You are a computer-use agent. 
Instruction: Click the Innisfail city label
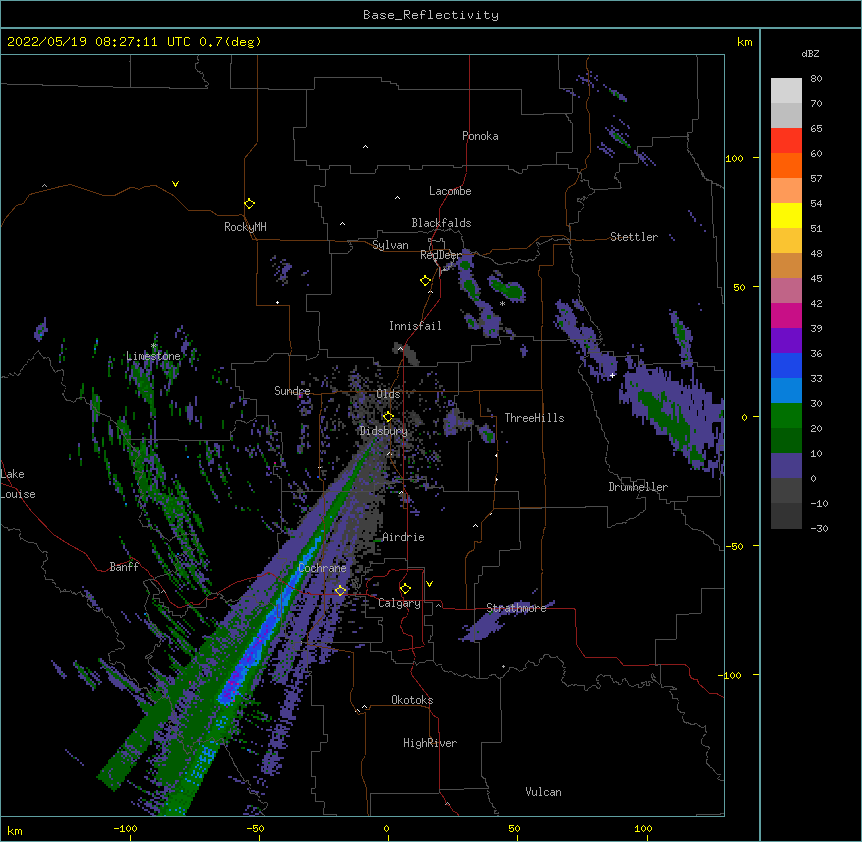coord(415,326)
